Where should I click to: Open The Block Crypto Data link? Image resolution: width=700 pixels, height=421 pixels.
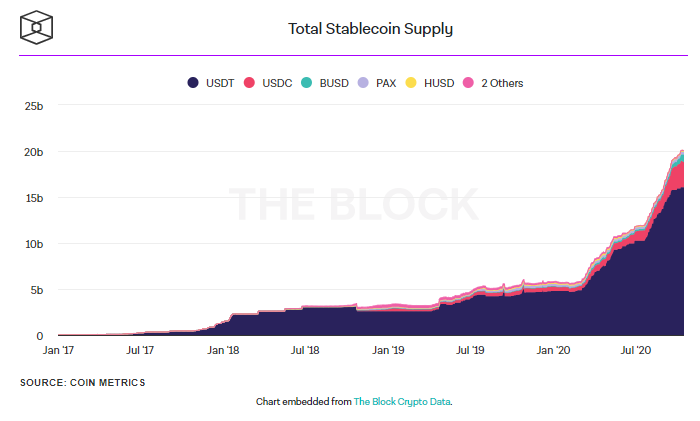[410, 401]
